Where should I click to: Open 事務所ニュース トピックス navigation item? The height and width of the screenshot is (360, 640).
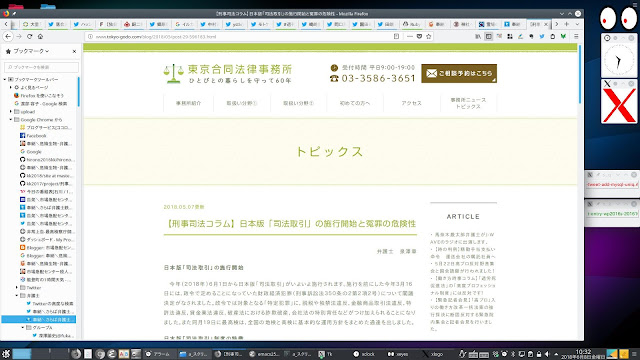point(468,103)
